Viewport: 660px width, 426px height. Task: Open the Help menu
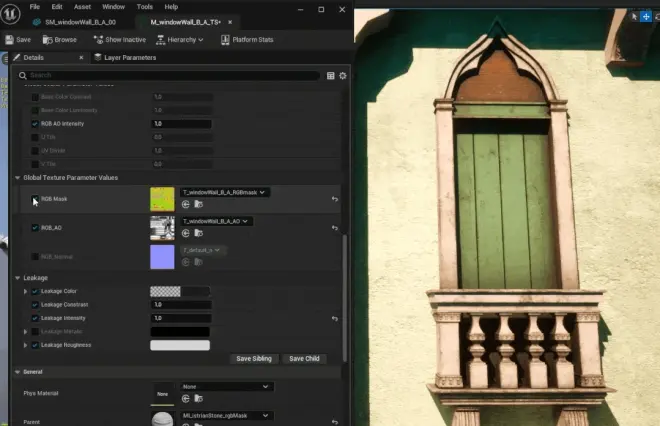(171, 7)
